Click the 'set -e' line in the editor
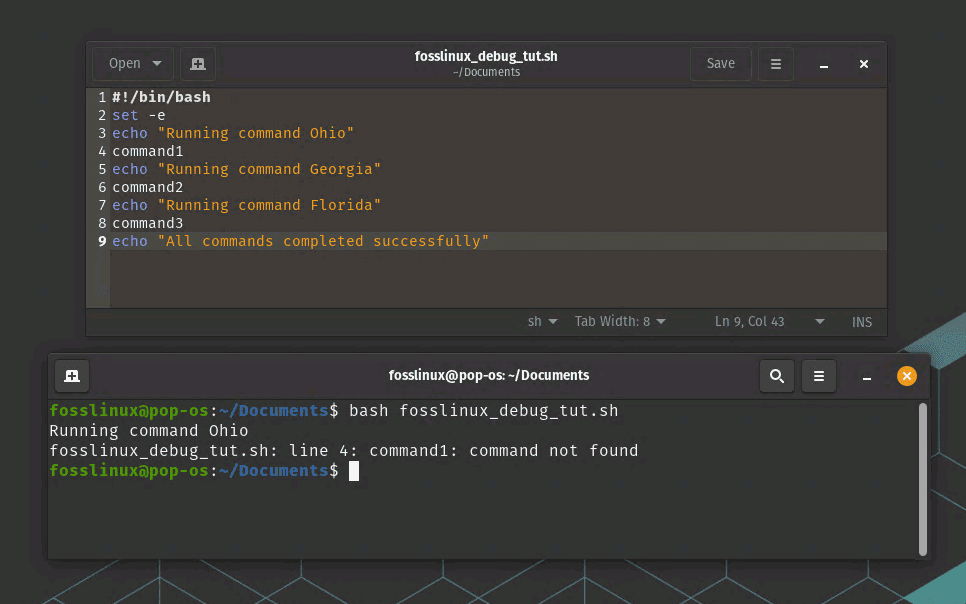Viewport: 966px width, 604px height. pos(139,115)
